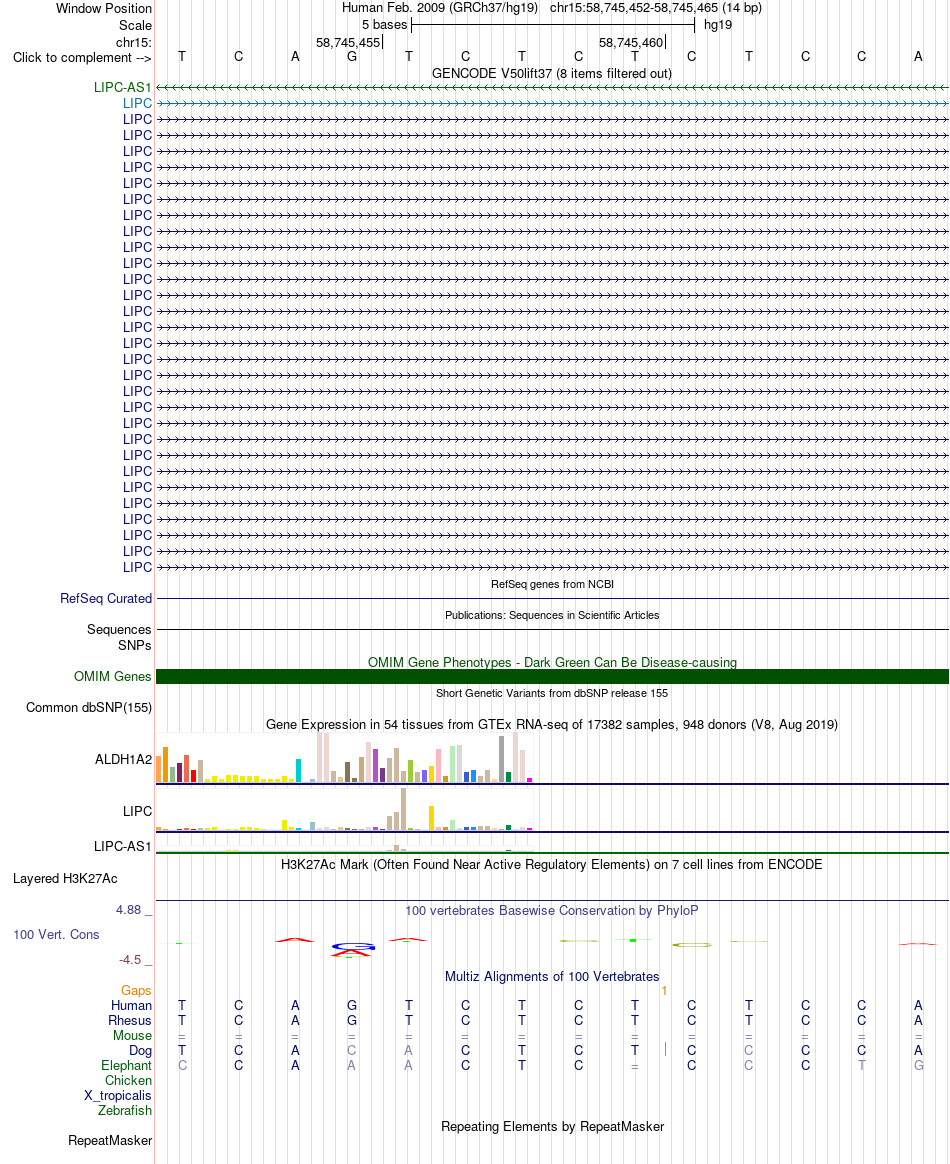Viewport: 950px width, 1164px height.
Task: Click the 'Elephant' alignment row label
Action: coord(126,1066)
